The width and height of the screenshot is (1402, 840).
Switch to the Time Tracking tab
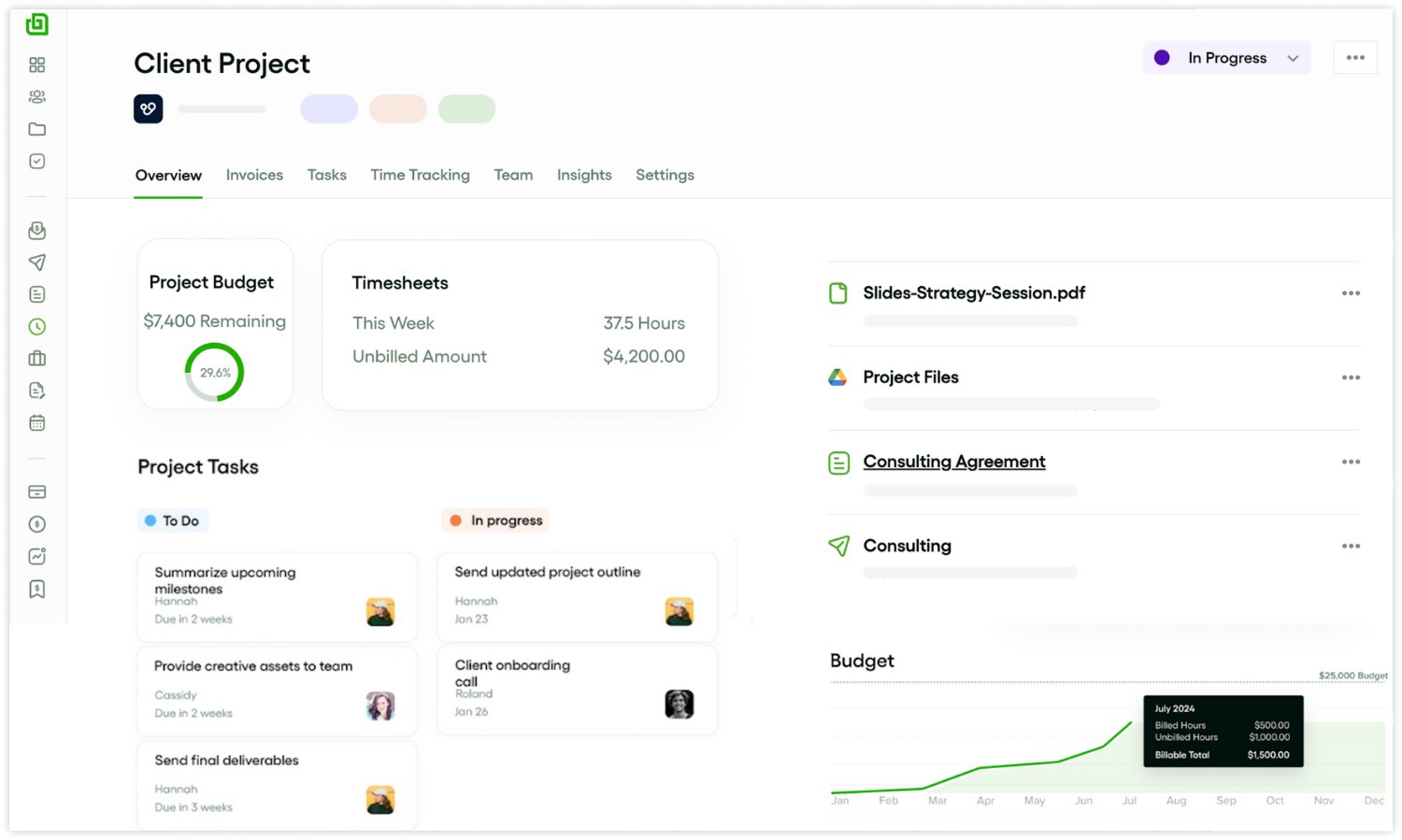[420, 176]
